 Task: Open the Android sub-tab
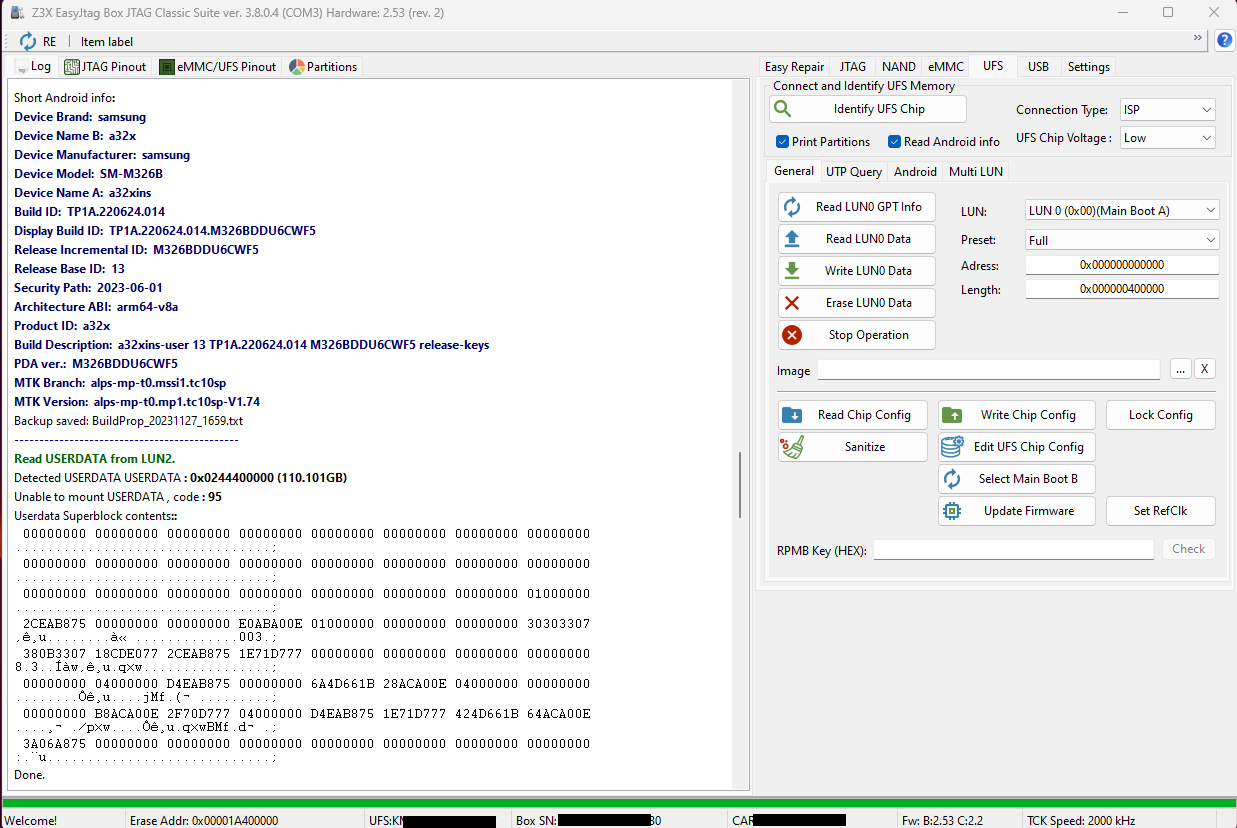click(x=915, y=172)
